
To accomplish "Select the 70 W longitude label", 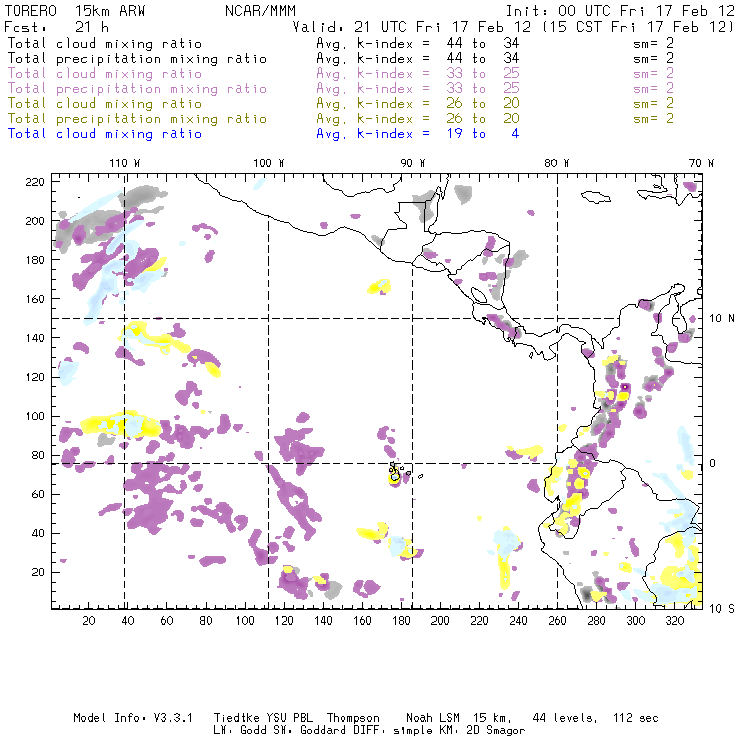I will [703, 163].
